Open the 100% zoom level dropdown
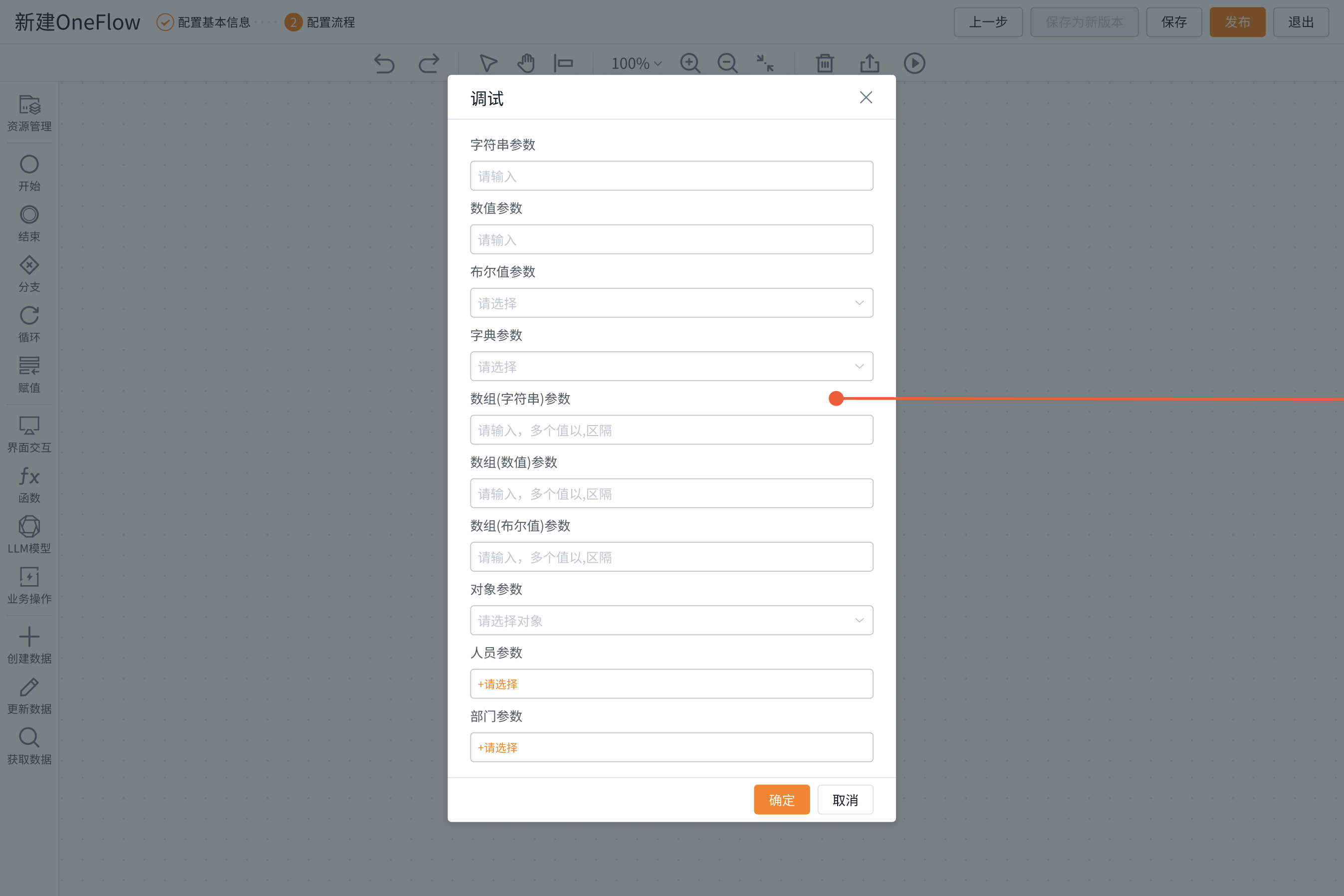1344x896 pixels. 636,63
